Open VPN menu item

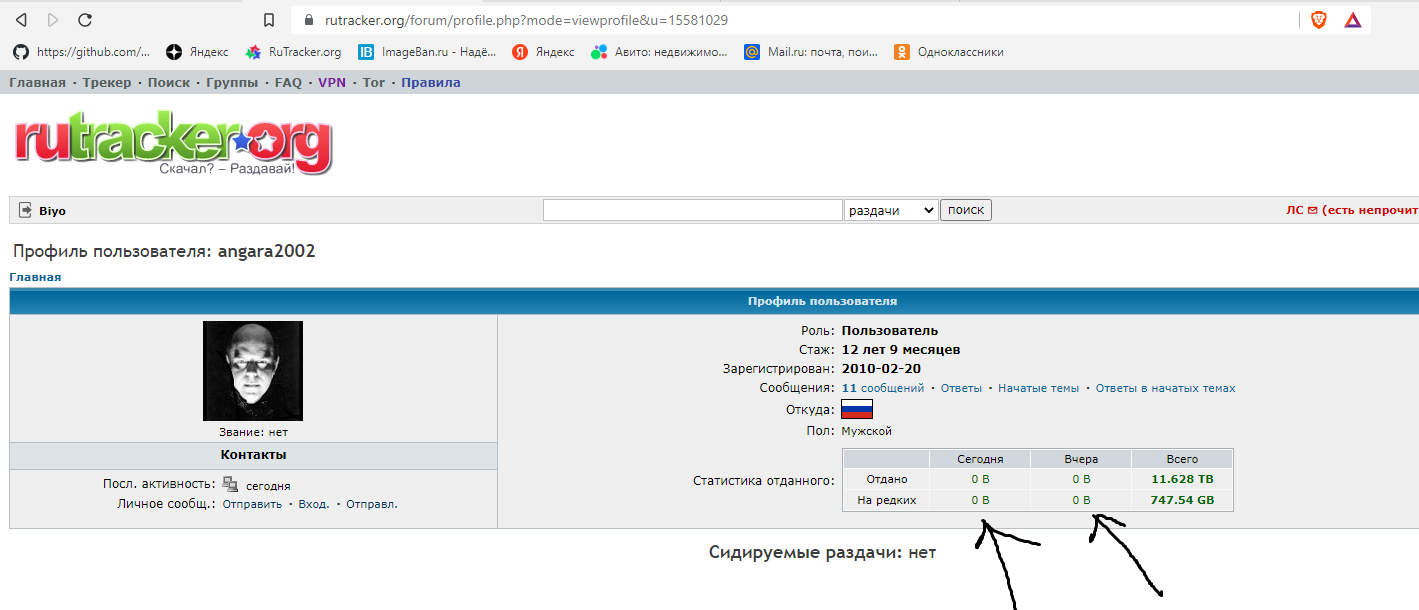tap(332, 83)
